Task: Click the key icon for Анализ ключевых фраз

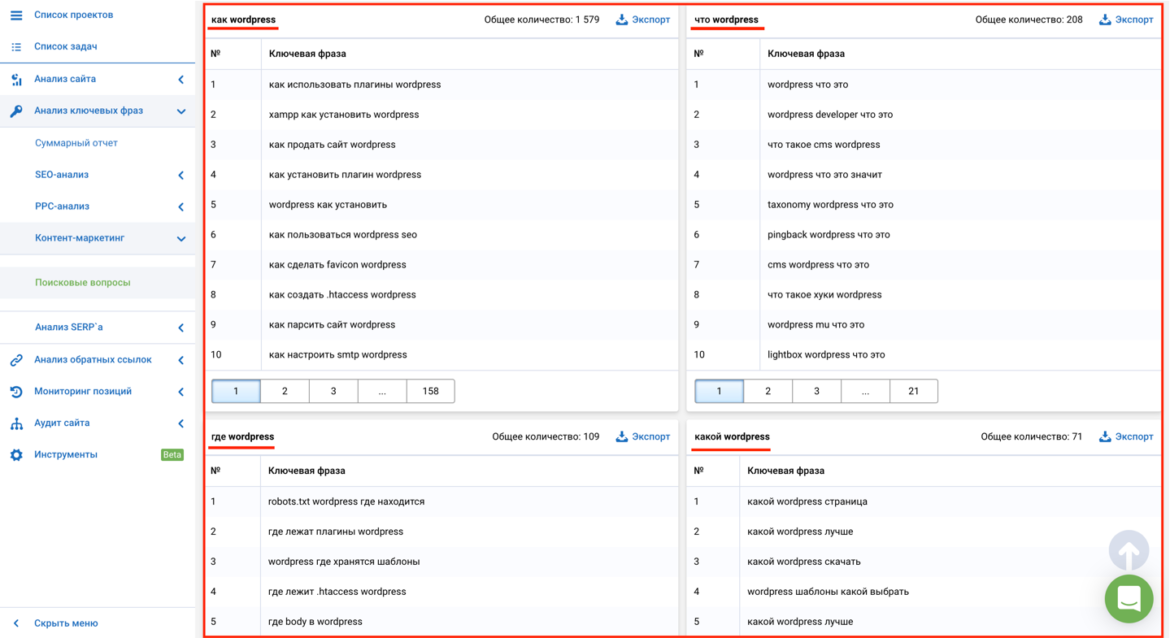Action: point(16,111)
